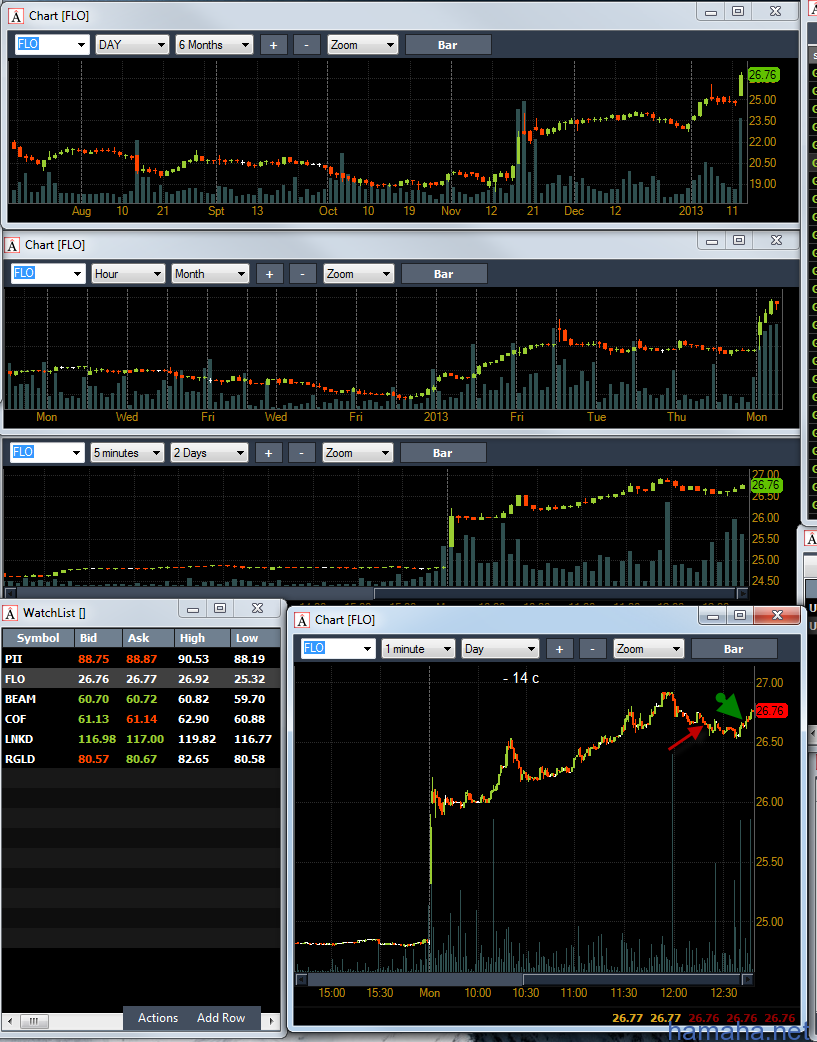Sort WatchList by Low column header
The image size is (817, 1042).
coord(255,638)
